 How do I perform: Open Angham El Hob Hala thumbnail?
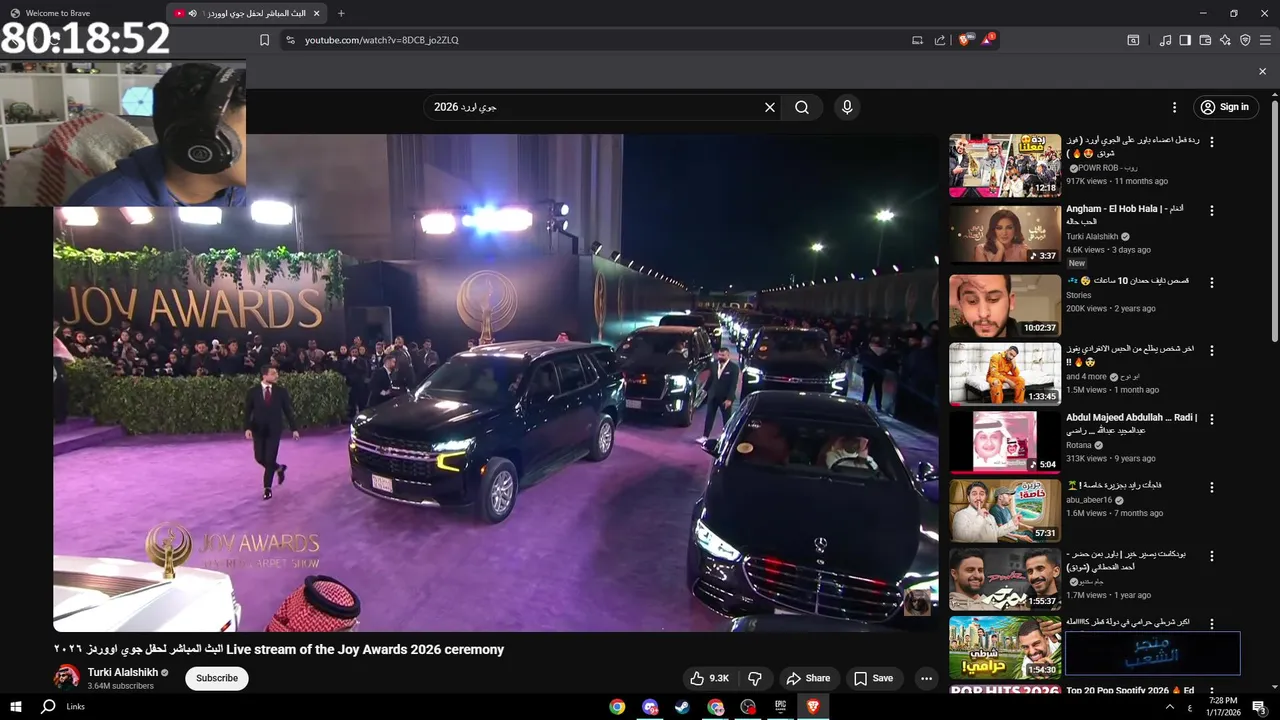point(1005,234)
